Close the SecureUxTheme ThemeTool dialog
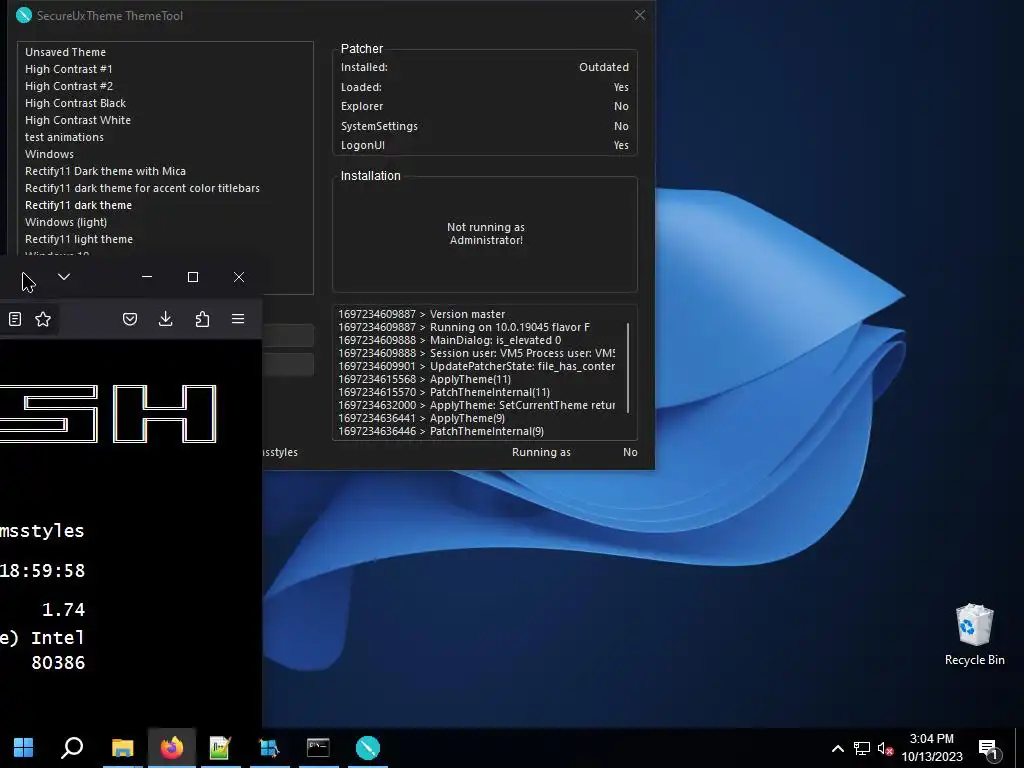Viewport: 1024px width, 768px height. point(640,15)
